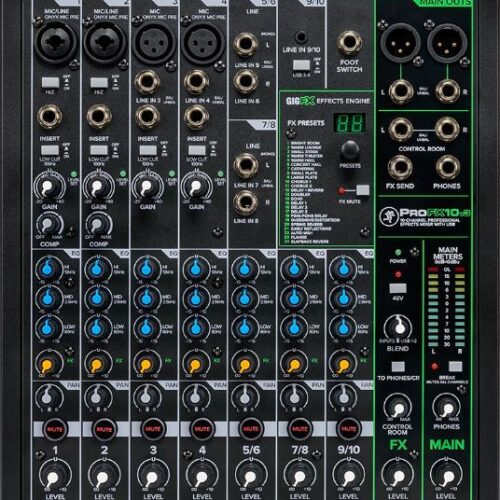Select the LINE IN 4 jack
The width and height of the screenshot is (500, 500).
tap(196, 82)
